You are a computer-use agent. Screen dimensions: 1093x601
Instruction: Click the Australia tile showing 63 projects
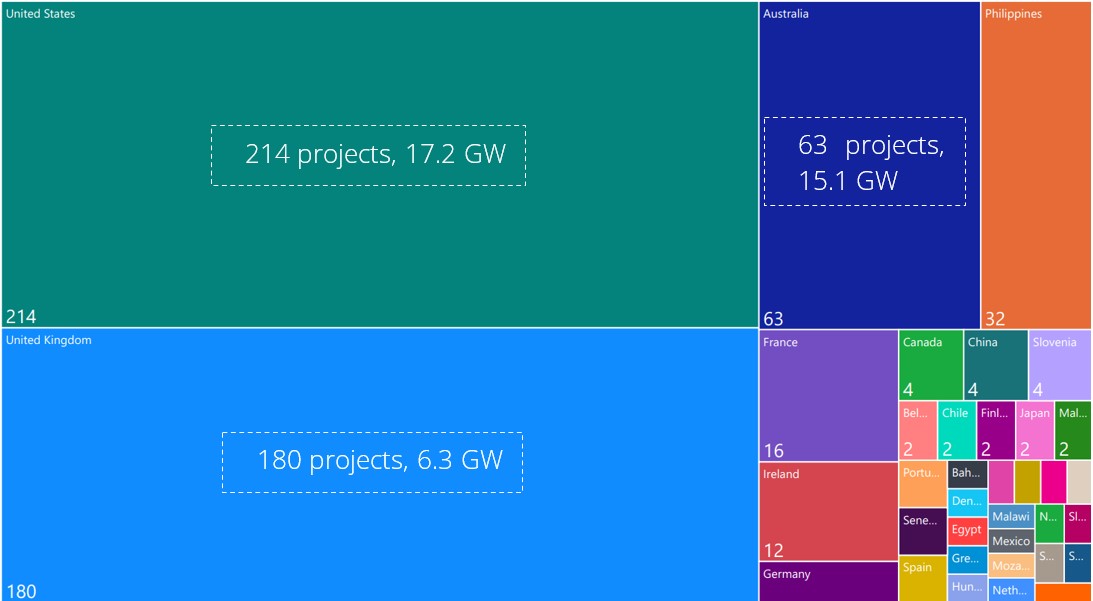(865, 160)
